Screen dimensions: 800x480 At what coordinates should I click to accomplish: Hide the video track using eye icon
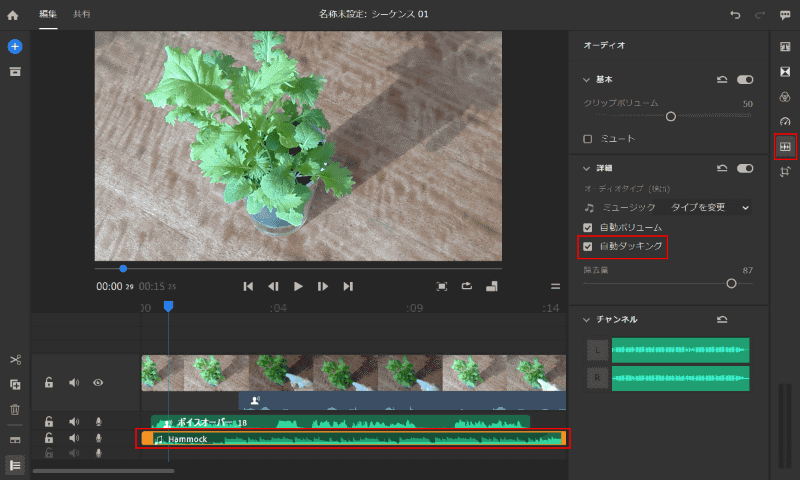click(x=98, y=382)
